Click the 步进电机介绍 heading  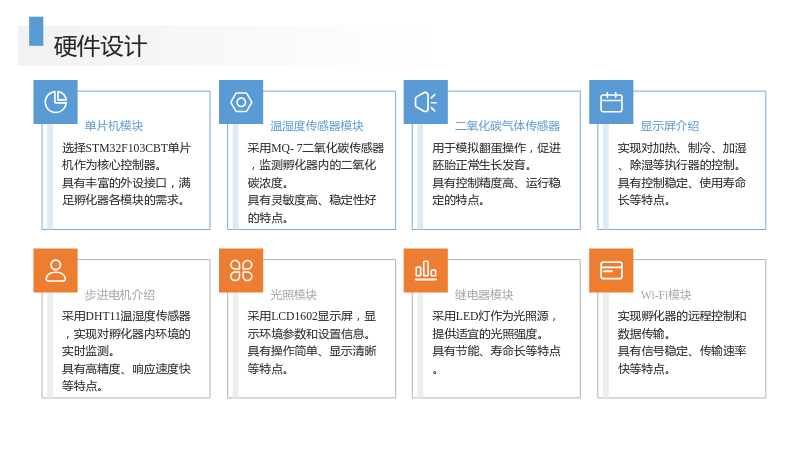(x=119, y=295)
